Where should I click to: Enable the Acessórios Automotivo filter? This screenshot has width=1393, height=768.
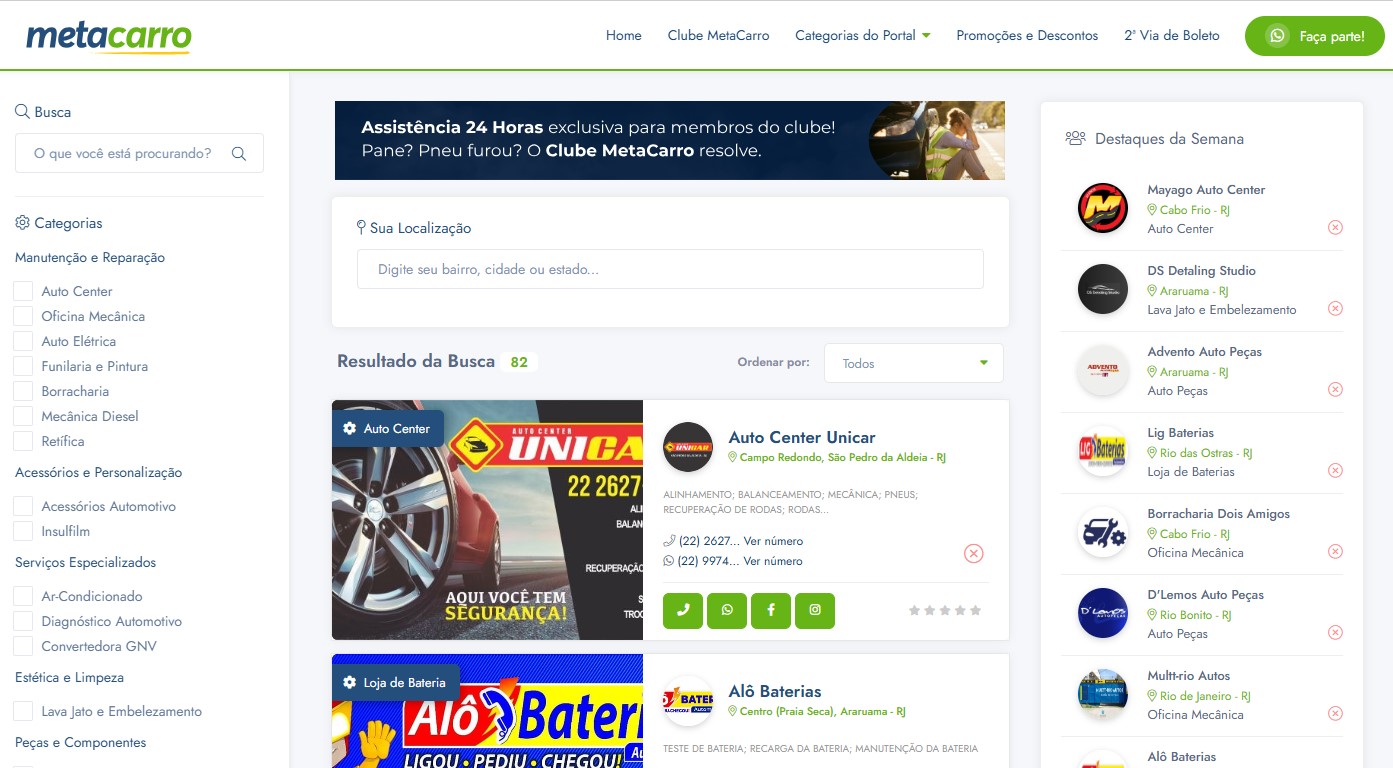(x=23, y=506)
